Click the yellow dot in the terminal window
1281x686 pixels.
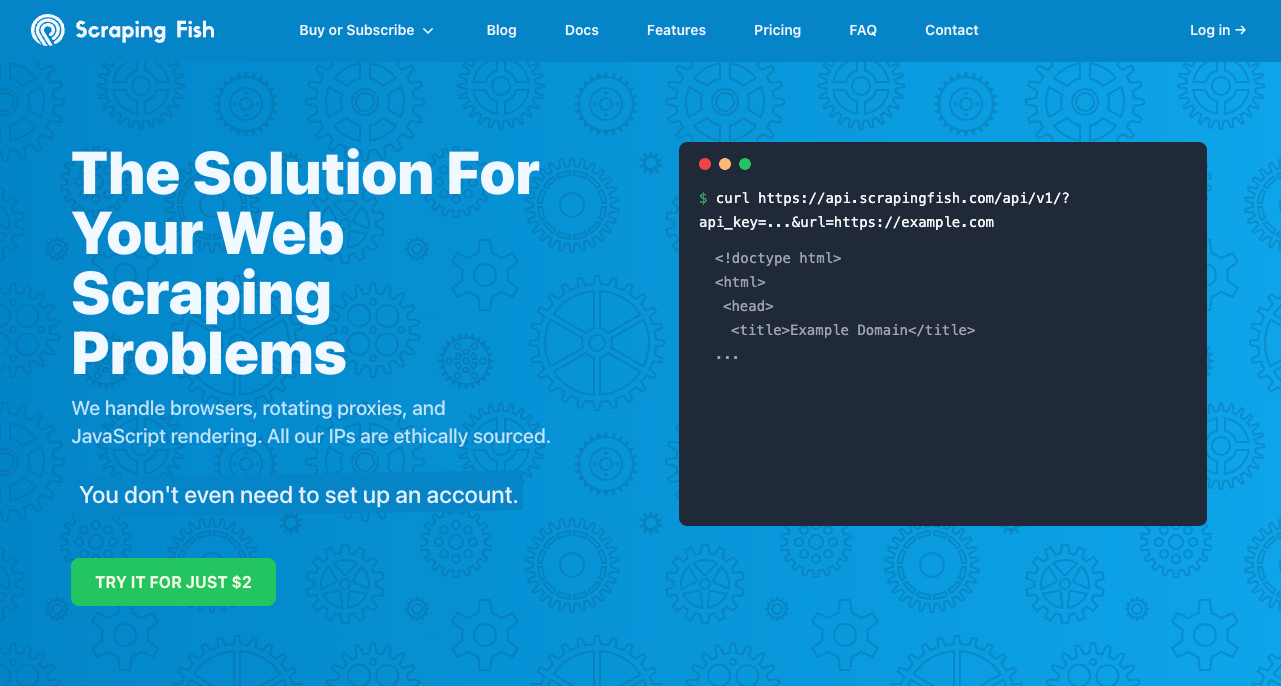pos(725,164)
